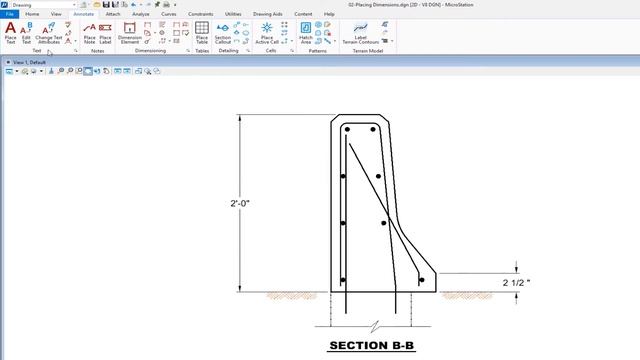Click the highlighted Fit View icon
Image resolution: width=640 pixels, height=360 pixels.
[x=88, y=71]
